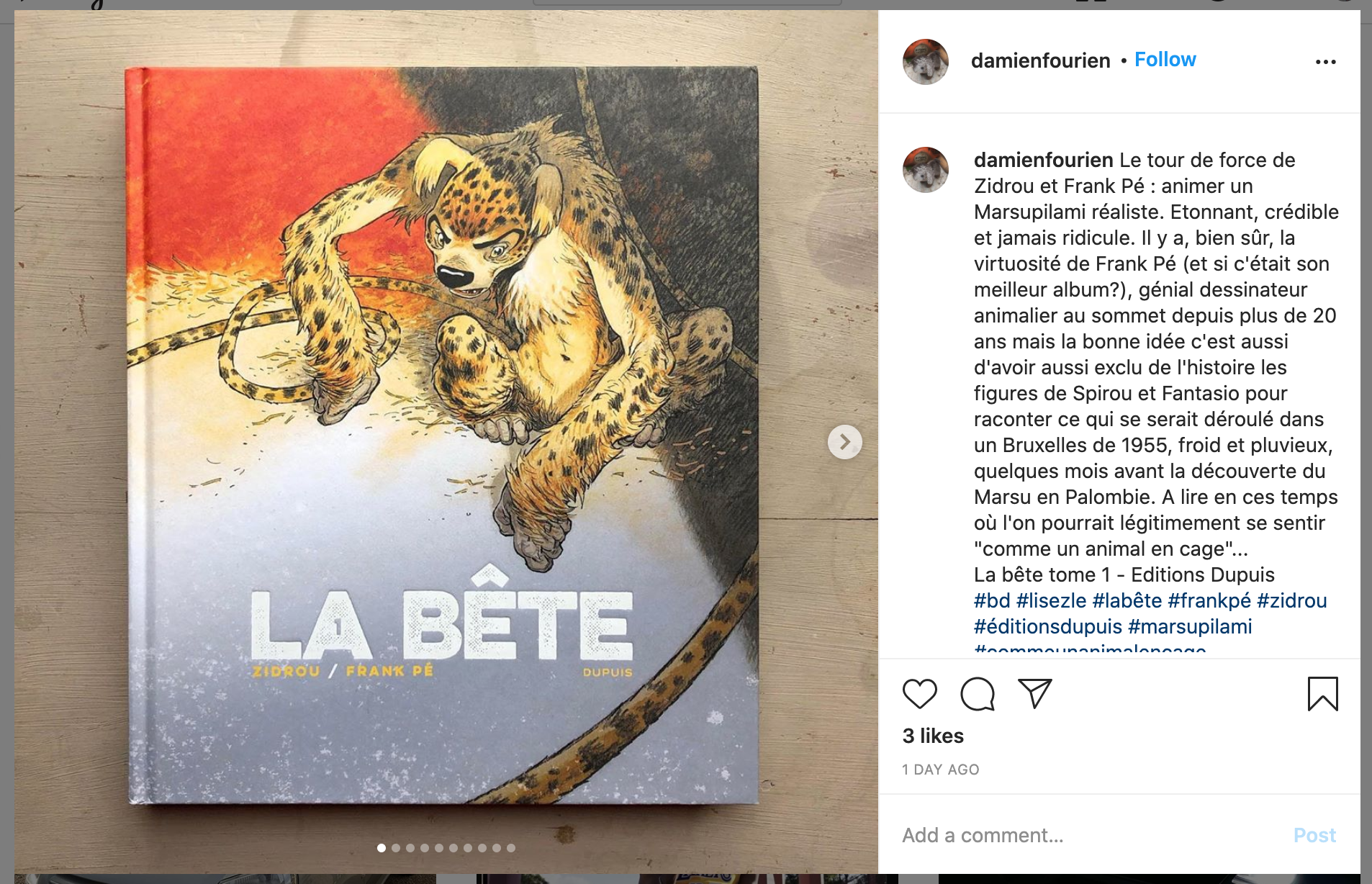Like the post with the heart icon

(919, 694)
